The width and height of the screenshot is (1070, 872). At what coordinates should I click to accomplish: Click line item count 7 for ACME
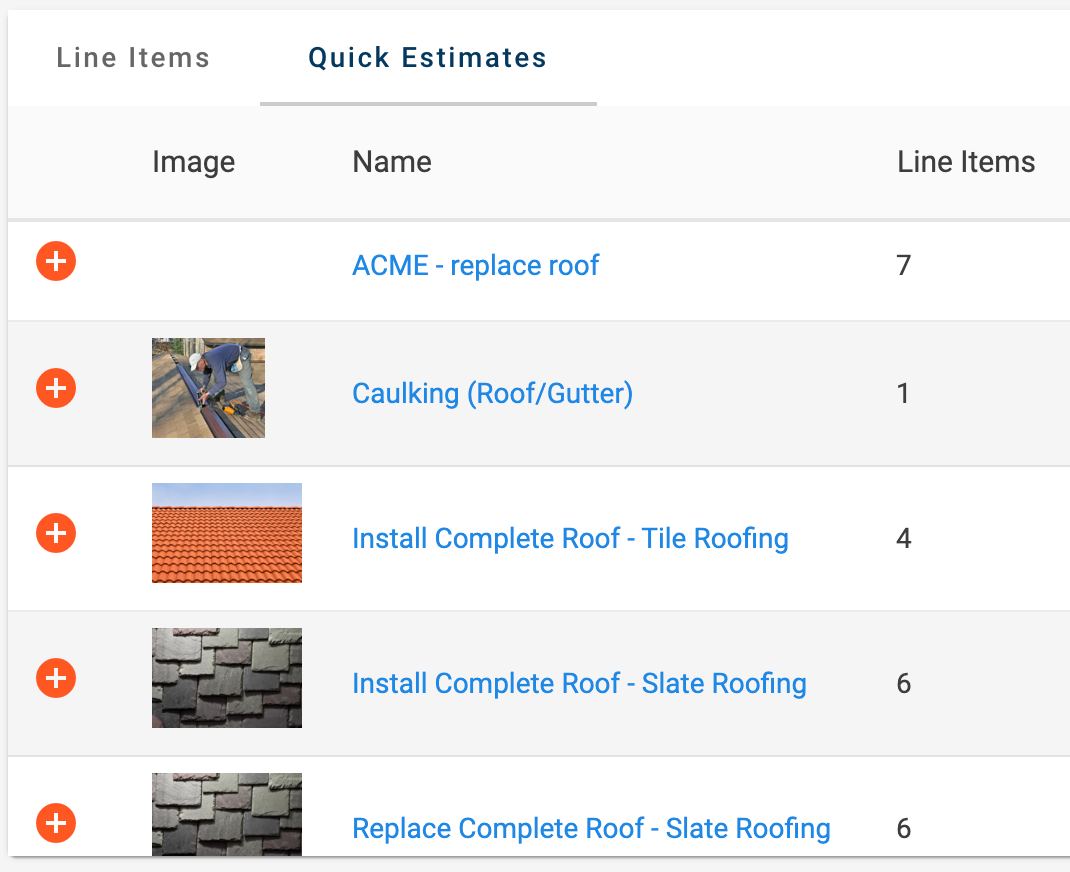[904, 266]
